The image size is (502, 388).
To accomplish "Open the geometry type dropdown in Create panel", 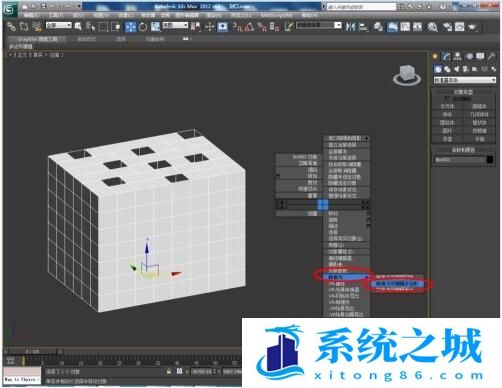I will point(464,80).
